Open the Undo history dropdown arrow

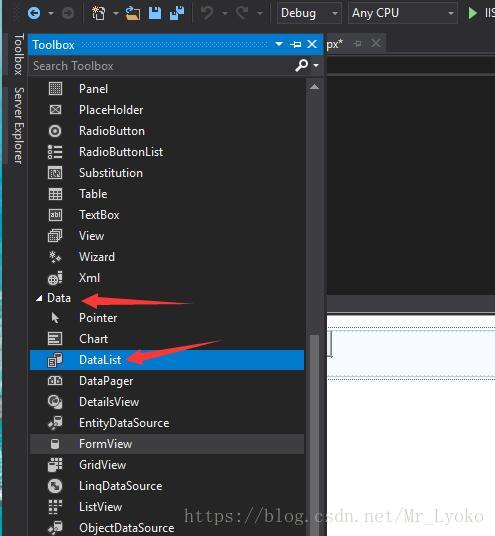pos(225,13)
